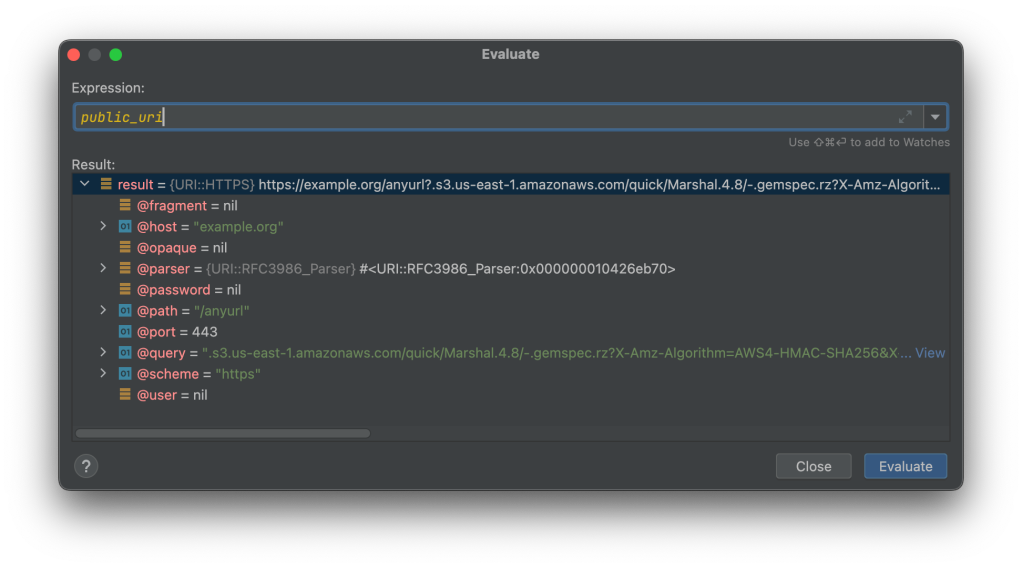Click into the Expression input field
Viewport: 1022px width, 568px height.
(480, 117)
